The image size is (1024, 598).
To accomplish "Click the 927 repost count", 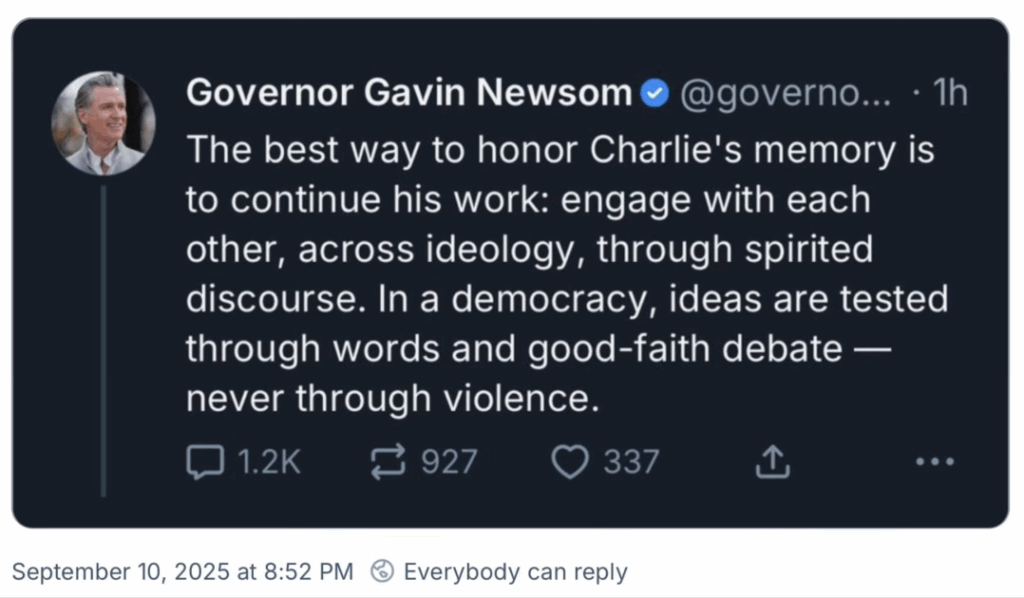I will [449, 461].
